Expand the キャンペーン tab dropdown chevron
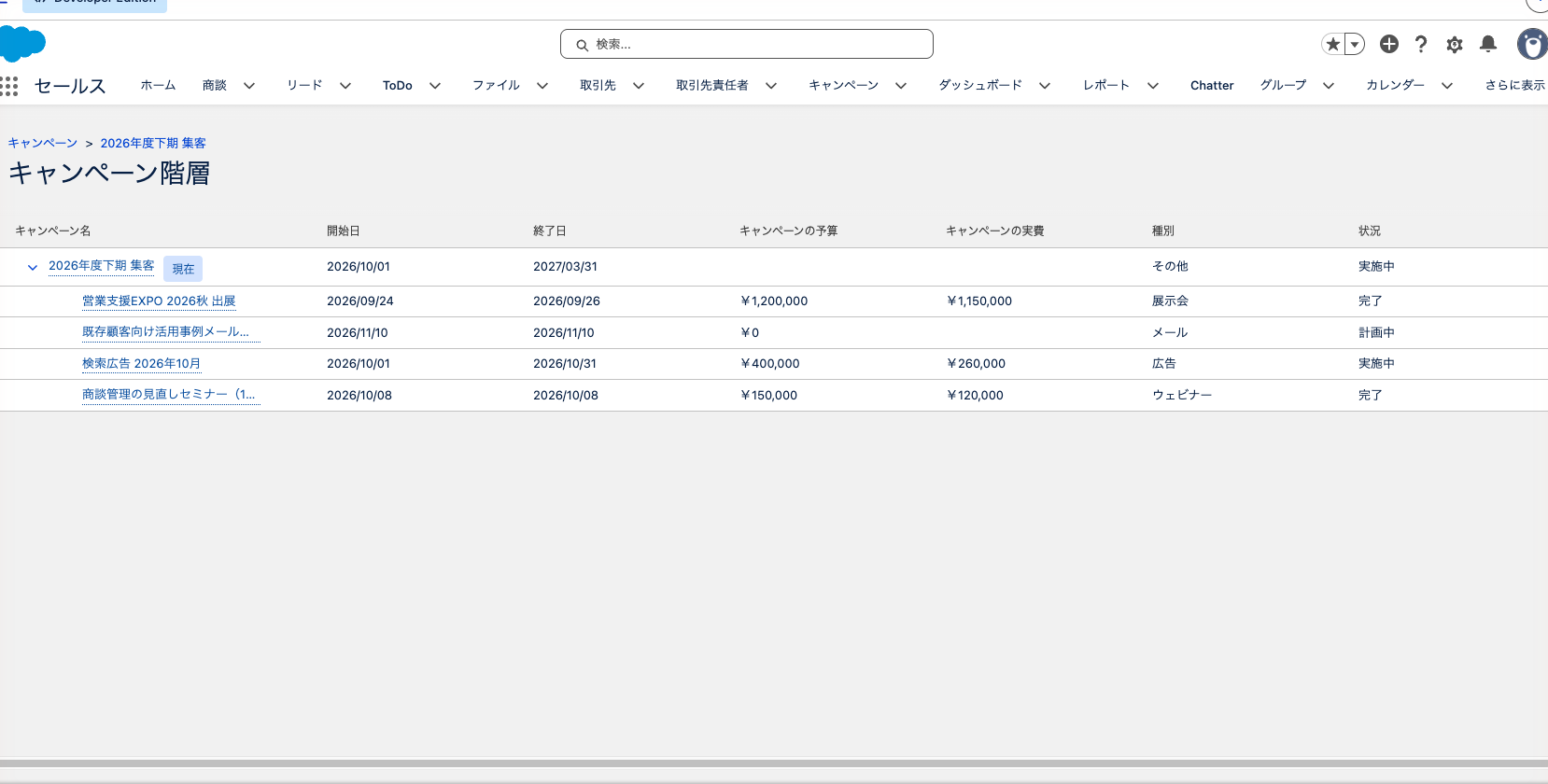Viewport: 1548px width, 784px height. point(901,85)
